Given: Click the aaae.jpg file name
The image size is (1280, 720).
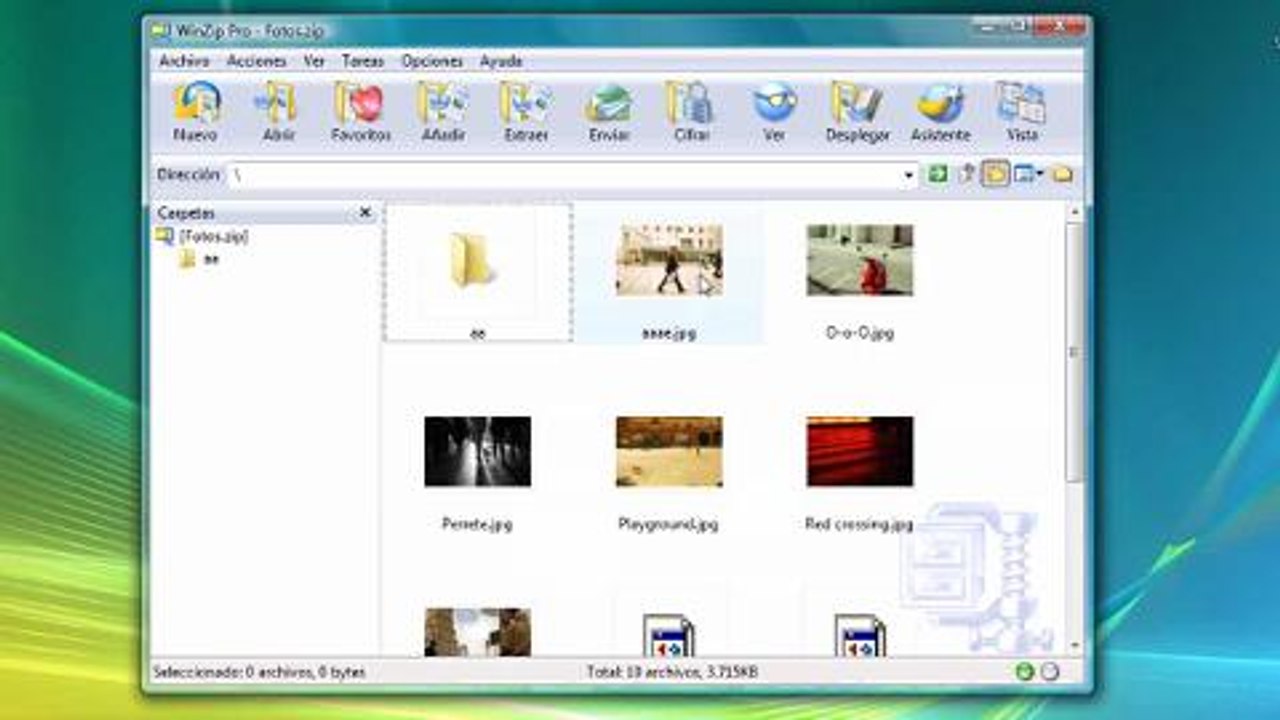Looking at the screenshot, I should 668,333.
